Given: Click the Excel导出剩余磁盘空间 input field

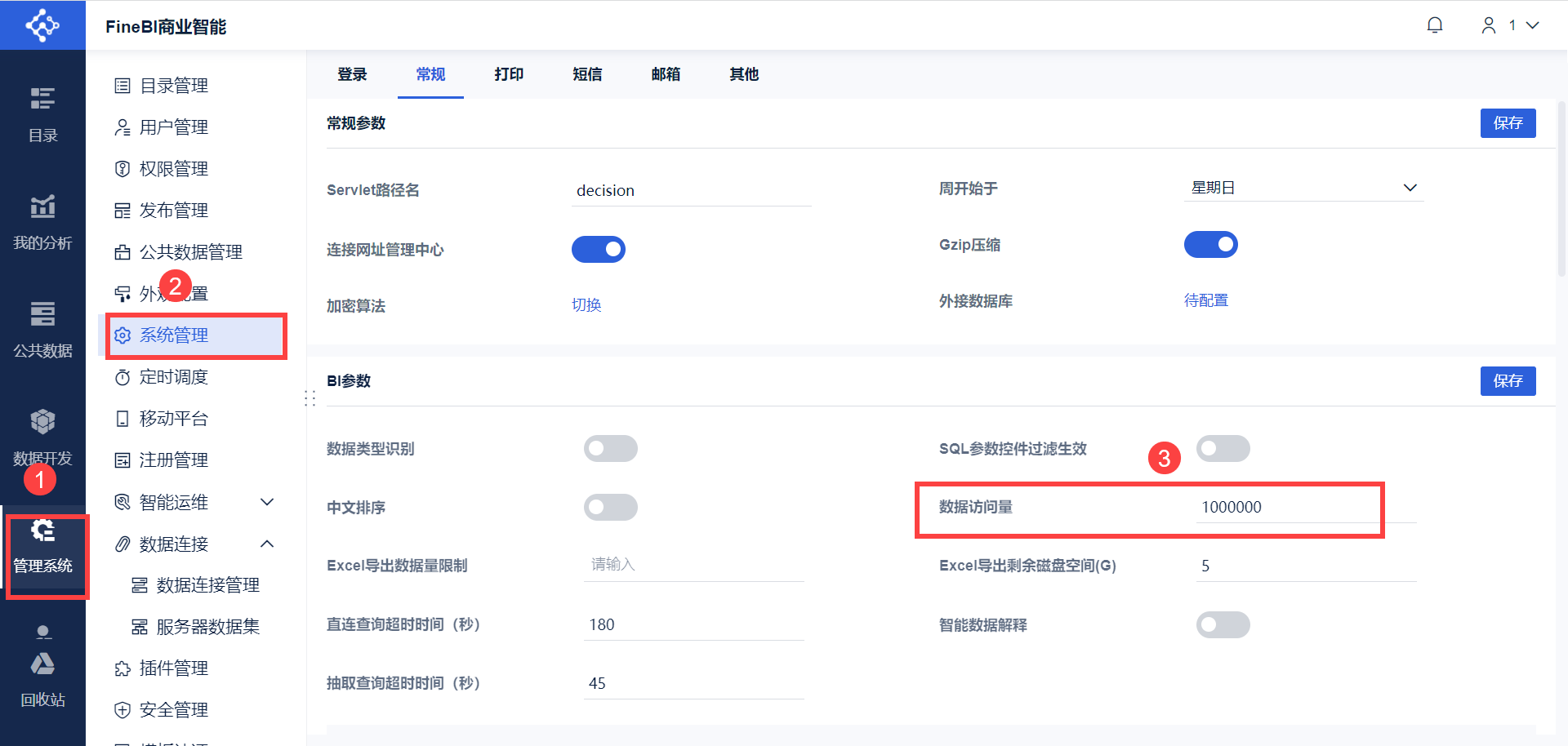Looking at the screenshot, I should (1307, 566).
